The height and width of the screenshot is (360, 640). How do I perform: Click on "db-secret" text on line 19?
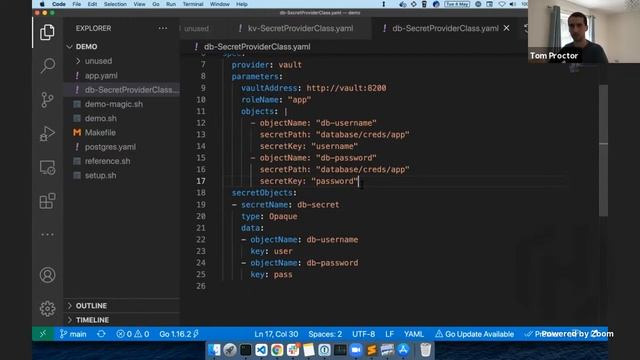(318, 204)
